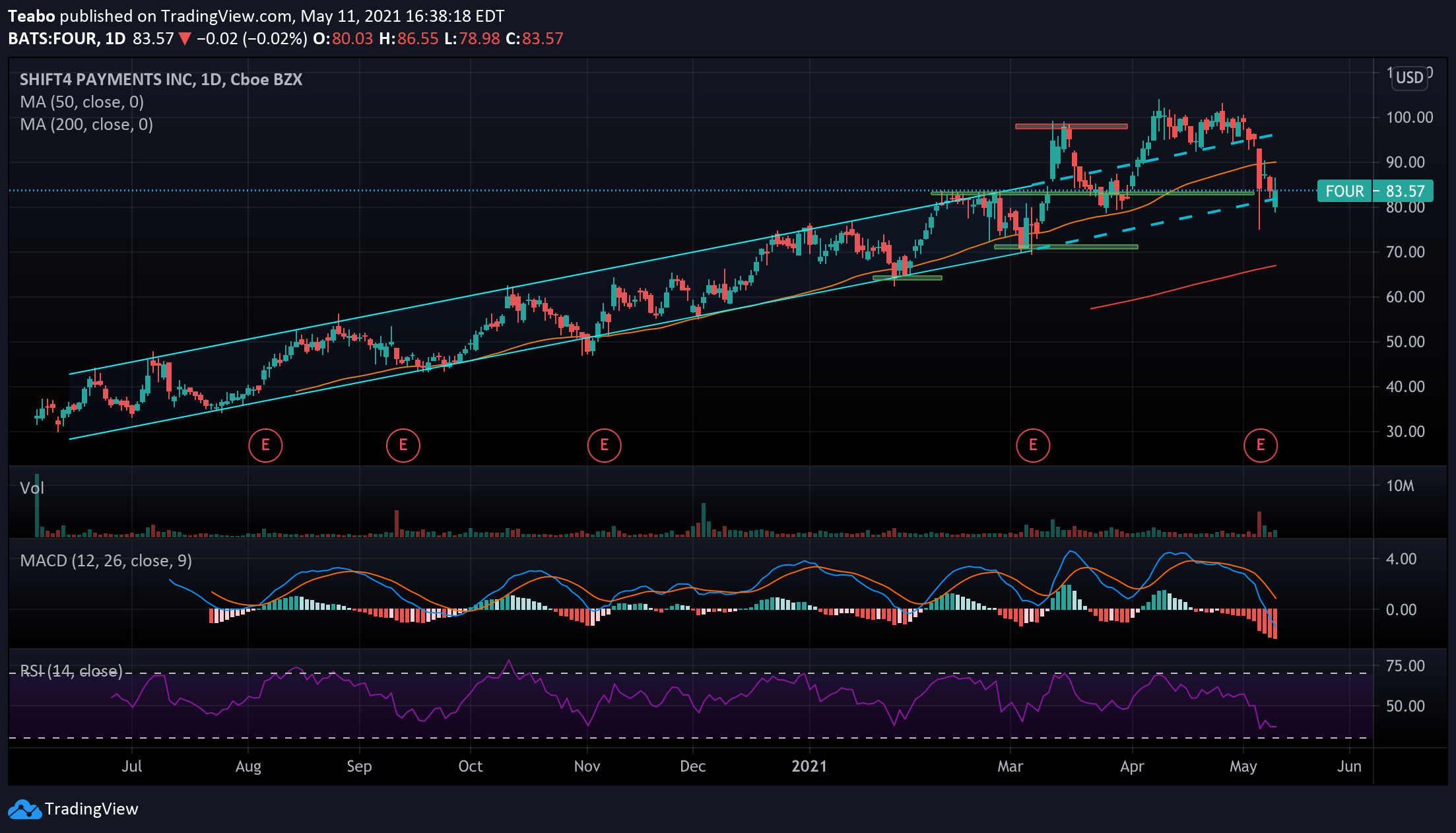This screenshot has width=1456, height=833.
Task: Click the green support zone near 64
Action: coord(908,278)
